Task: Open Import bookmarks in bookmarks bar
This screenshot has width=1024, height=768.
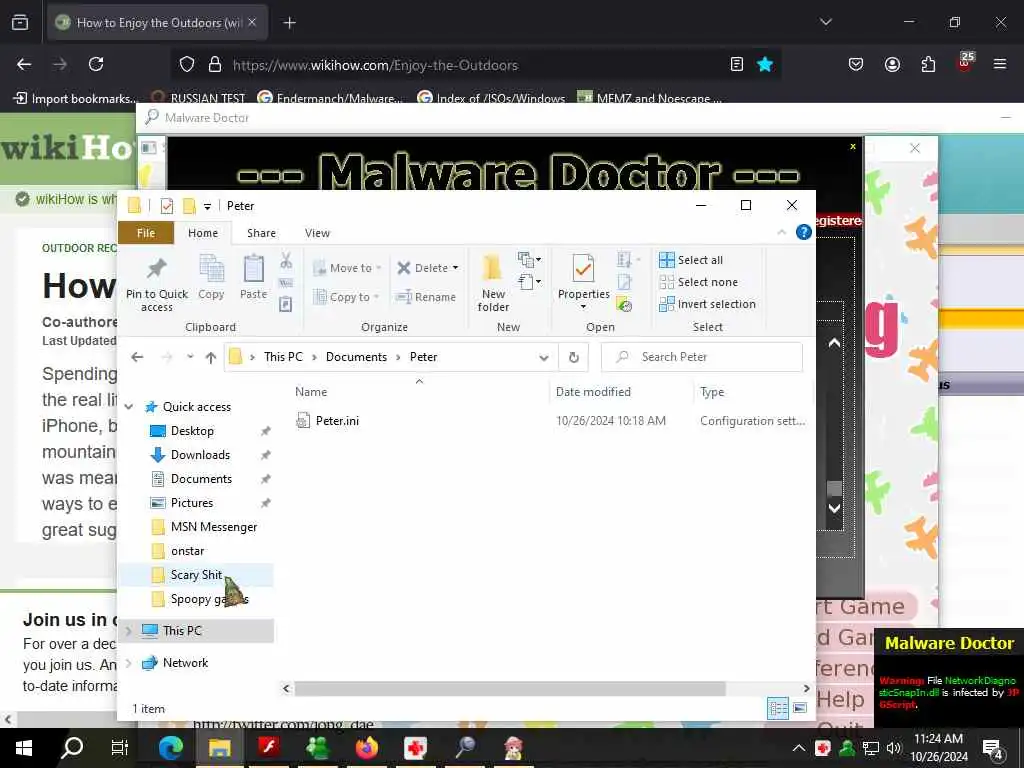Action: pyautogui.click(x=76, y=99)
